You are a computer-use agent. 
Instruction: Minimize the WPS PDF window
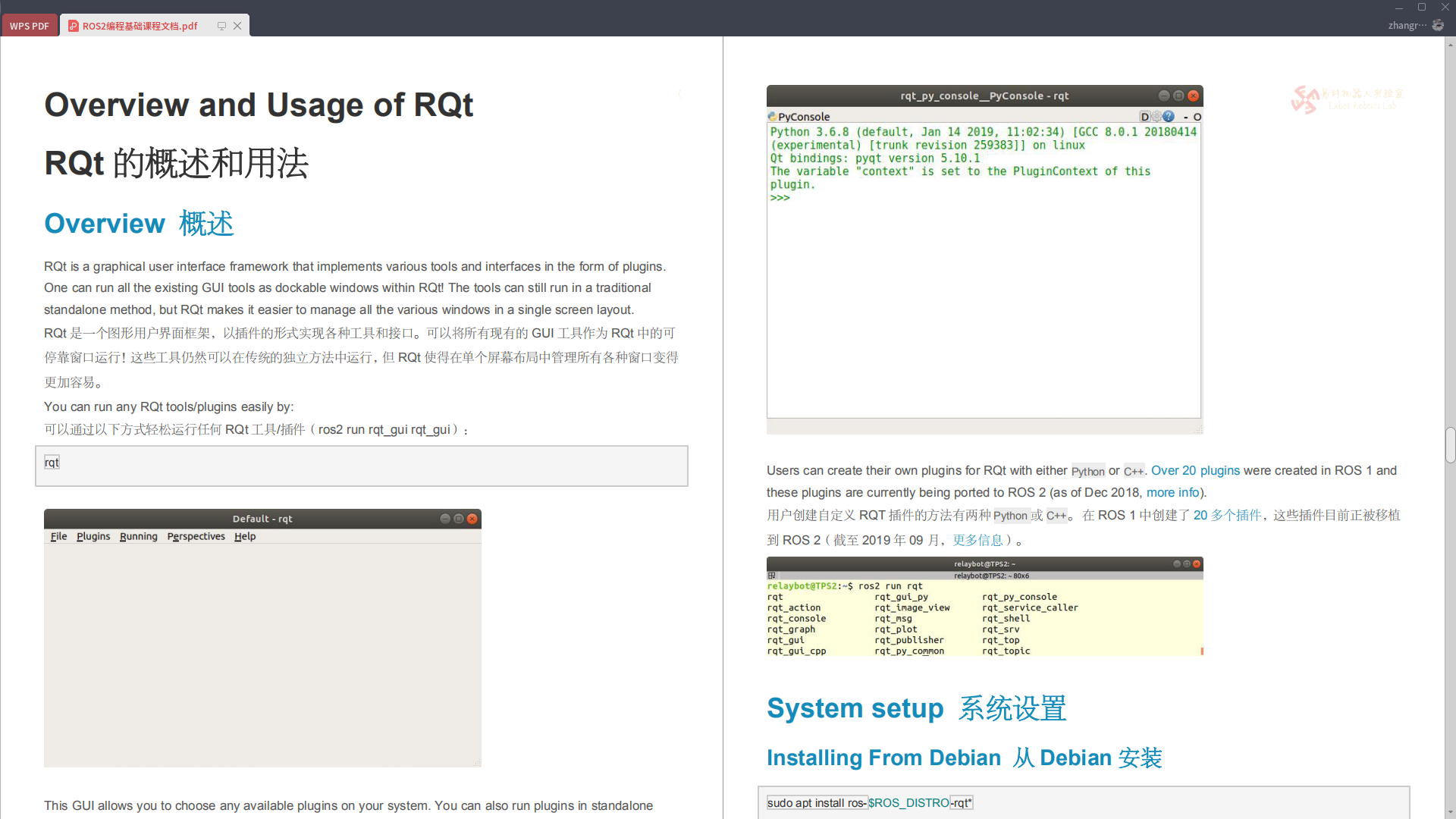click(x=1399, y=7)
